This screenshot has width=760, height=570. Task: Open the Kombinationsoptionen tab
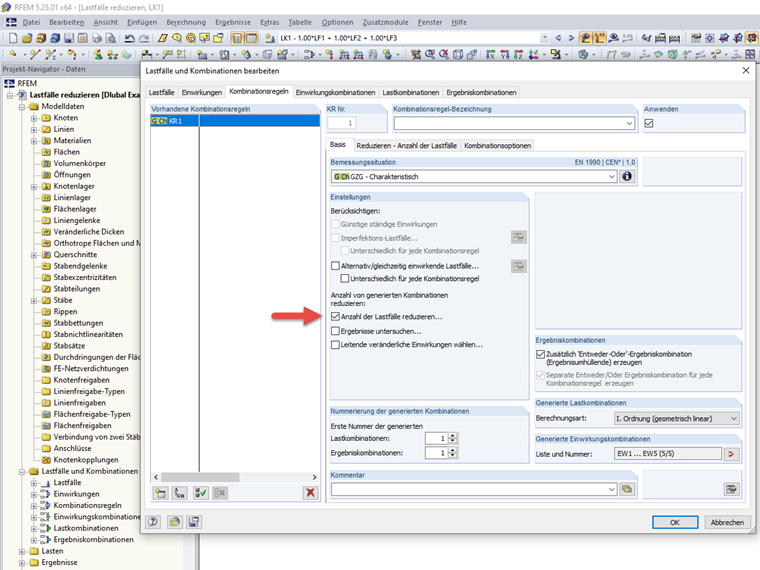tap(497, 145)
